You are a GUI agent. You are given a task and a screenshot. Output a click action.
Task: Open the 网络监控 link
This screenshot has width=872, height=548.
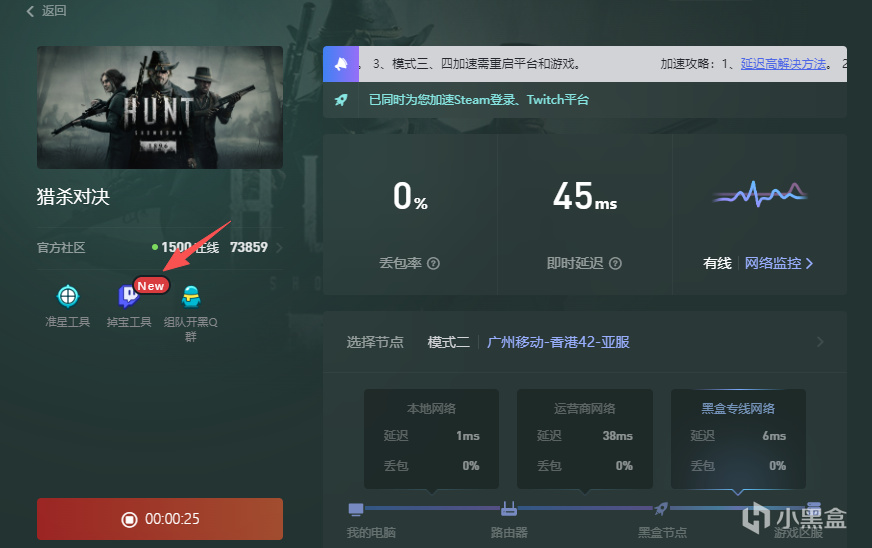click(779, 263)
